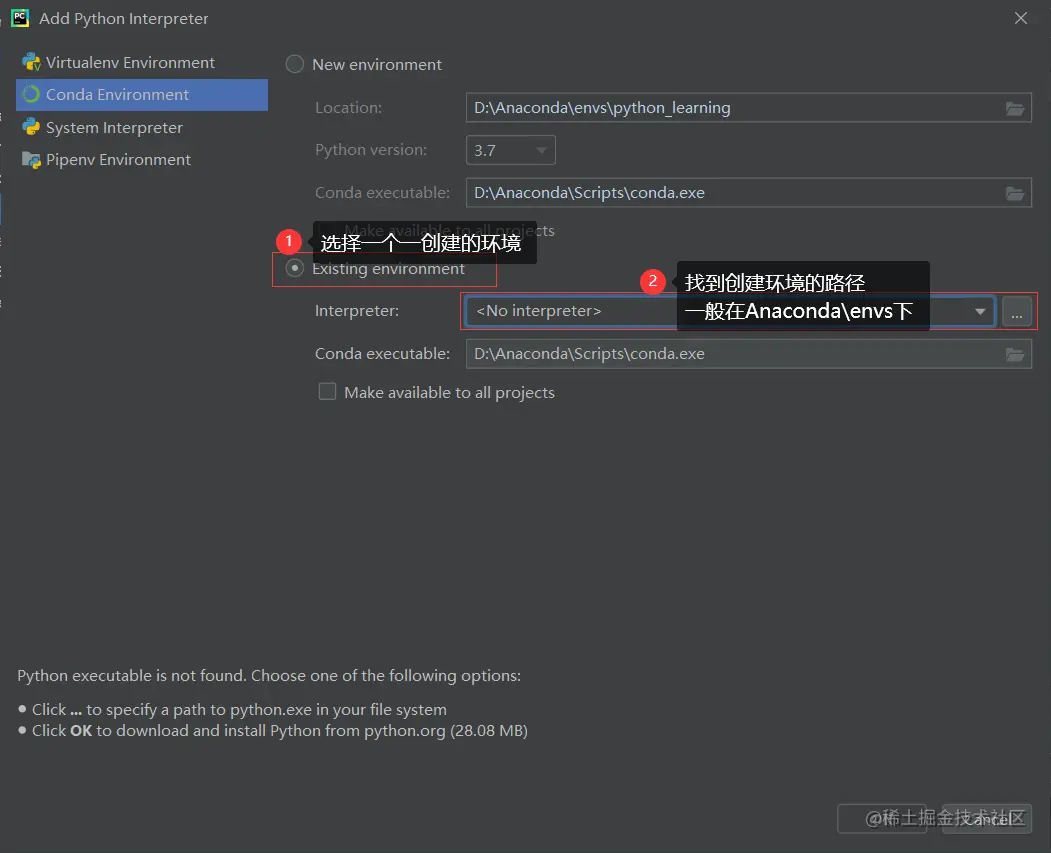Click 'Python executable is not found' message

pyautogui.click(x=269, y=675)
